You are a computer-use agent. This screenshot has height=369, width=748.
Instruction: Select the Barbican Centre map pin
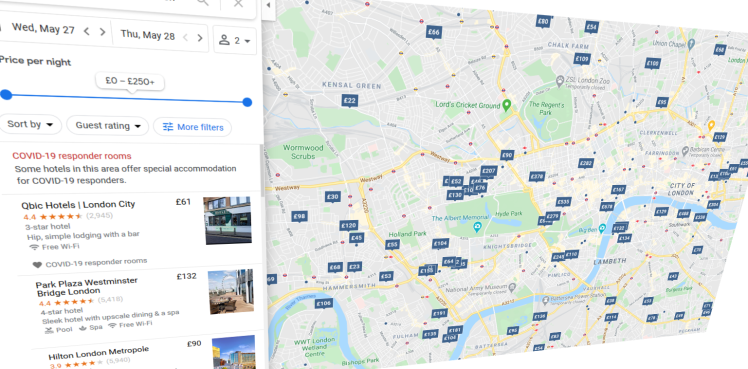685,150
